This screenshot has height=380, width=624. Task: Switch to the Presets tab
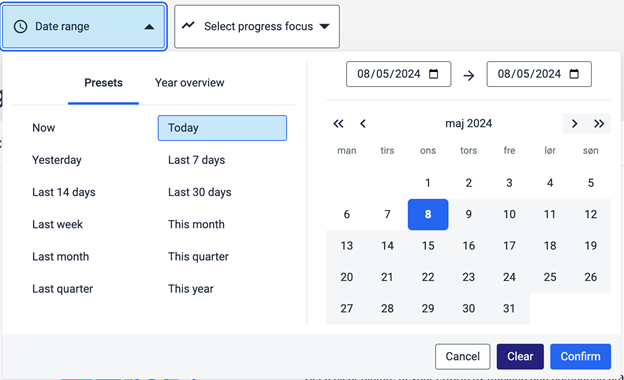tap(103, 83)
